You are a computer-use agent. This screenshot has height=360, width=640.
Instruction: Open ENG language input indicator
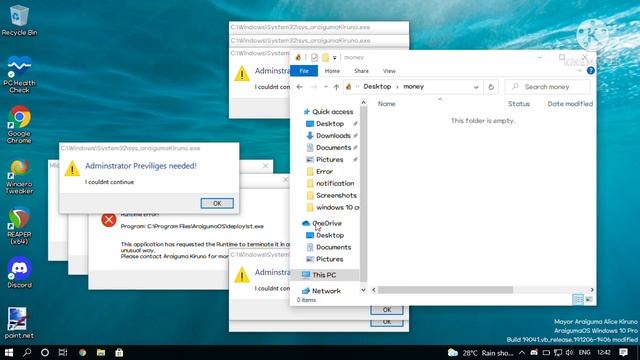click(x=584, y=353)
